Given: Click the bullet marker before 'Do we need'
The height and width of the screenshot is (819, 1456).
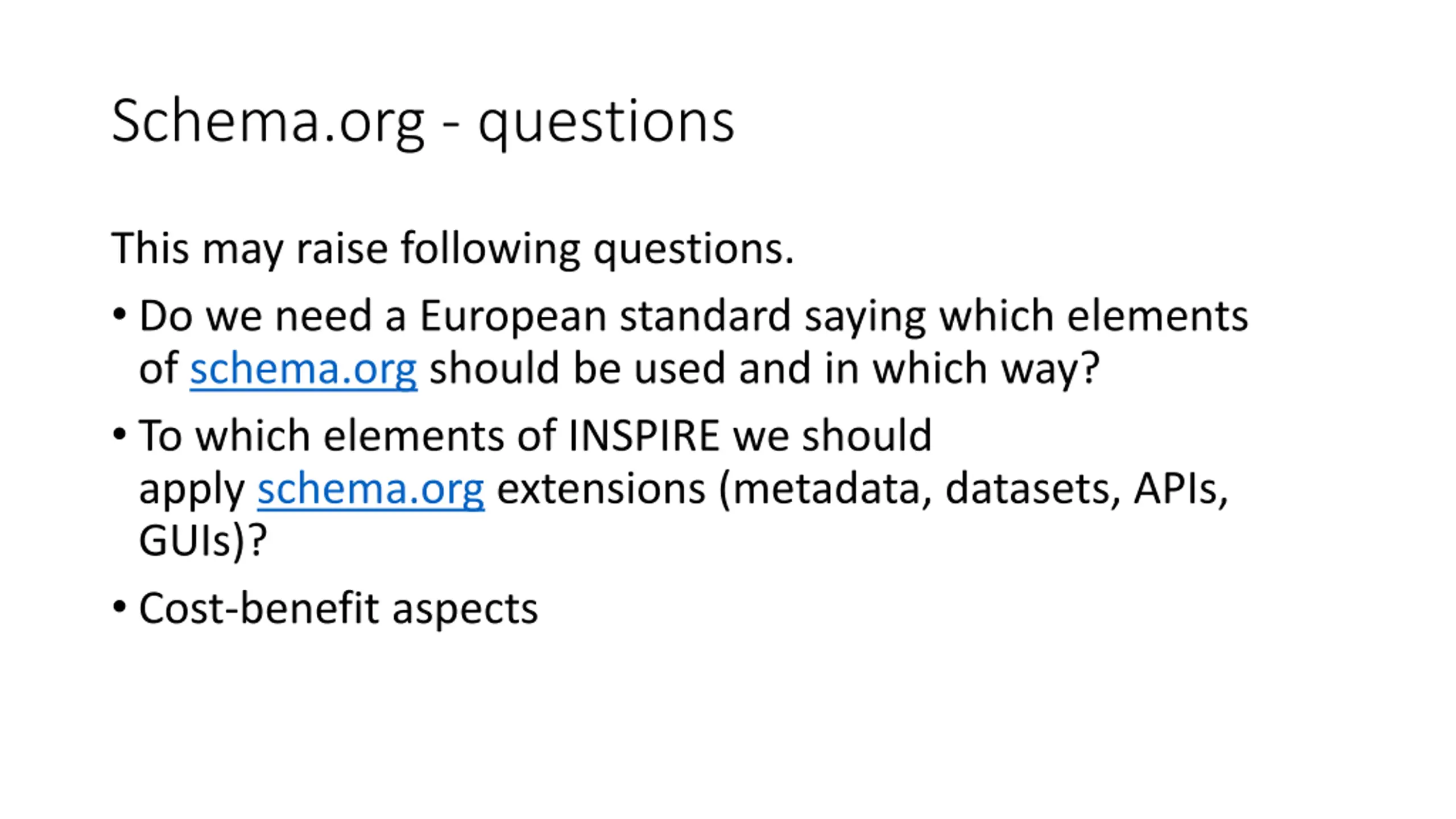Looking at the screenshot, I should coord(119,314).
